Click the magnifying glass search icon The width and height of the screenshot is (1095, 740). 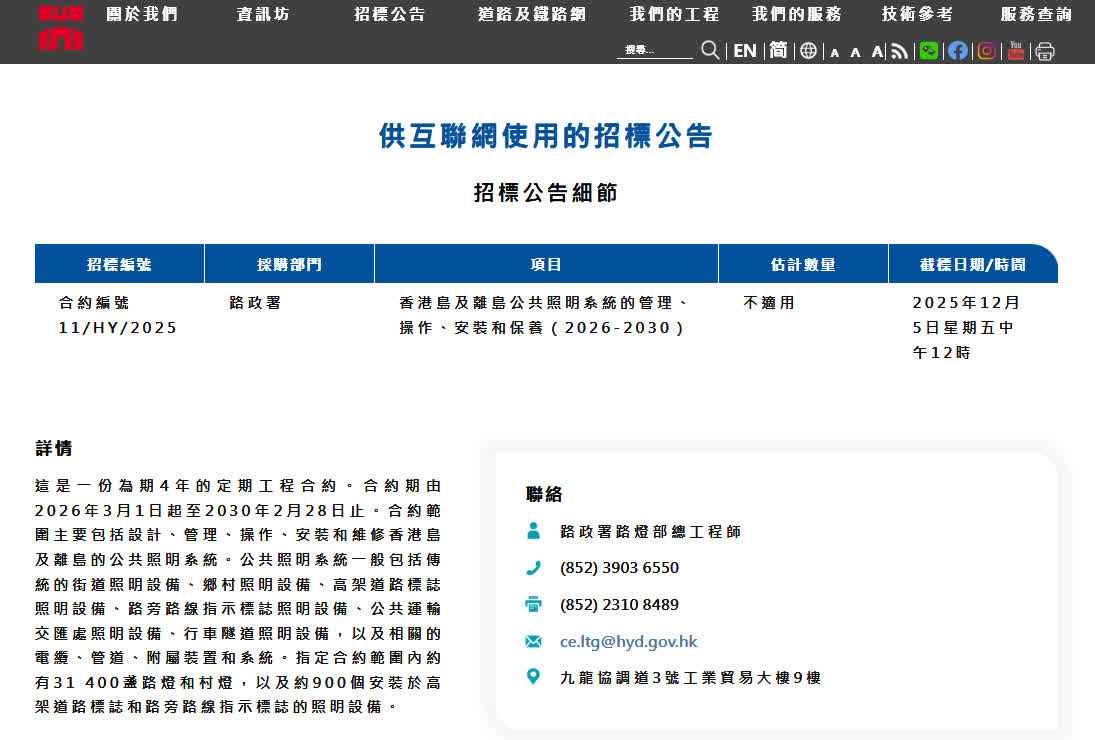(710, 50)
